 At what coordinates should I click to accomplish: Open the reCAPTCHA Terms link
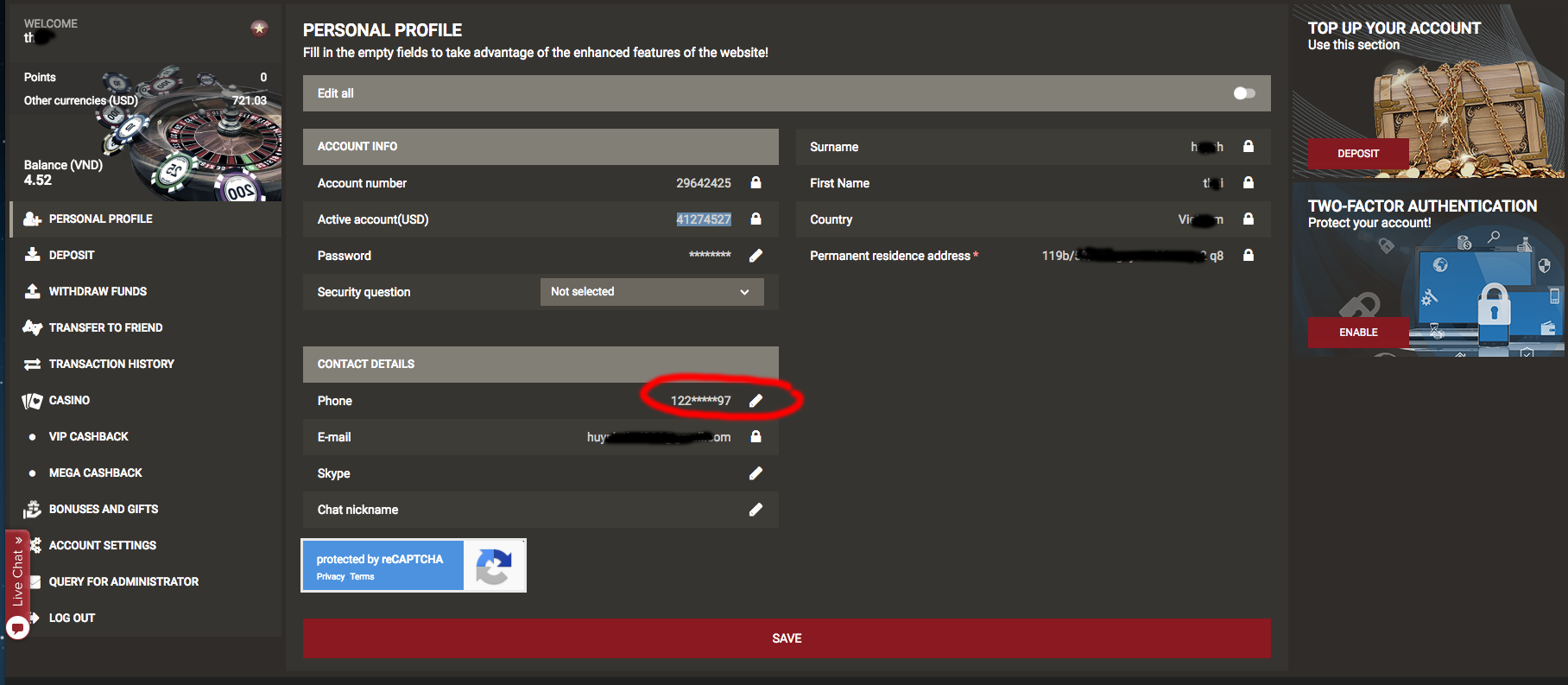coord(362,577)
